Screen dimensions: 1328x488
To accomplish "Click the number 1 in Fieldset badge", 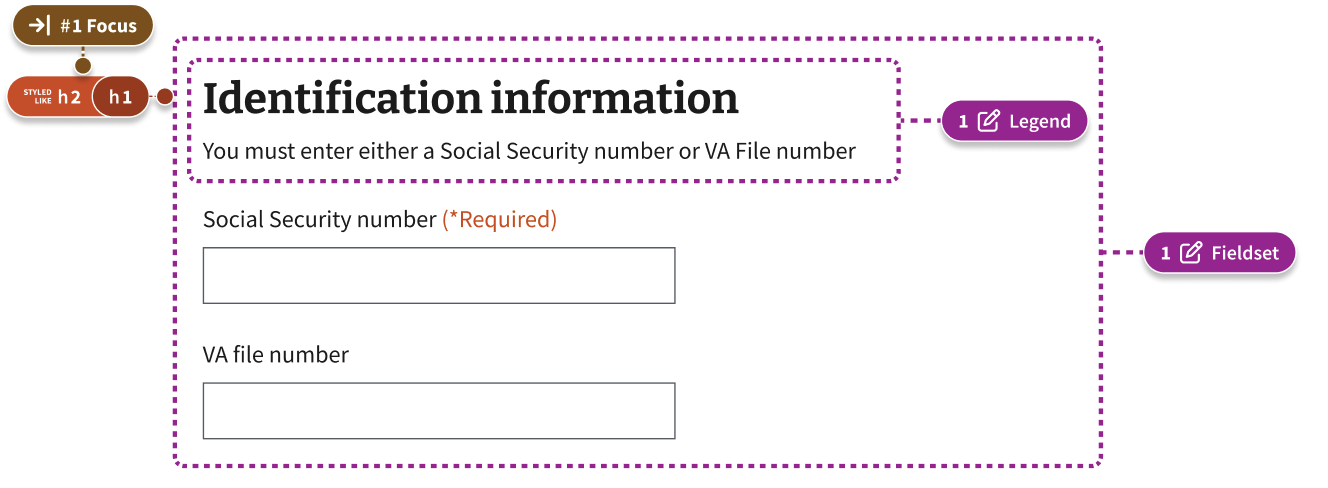I will pyautogui.click(x=1166, y=253).
